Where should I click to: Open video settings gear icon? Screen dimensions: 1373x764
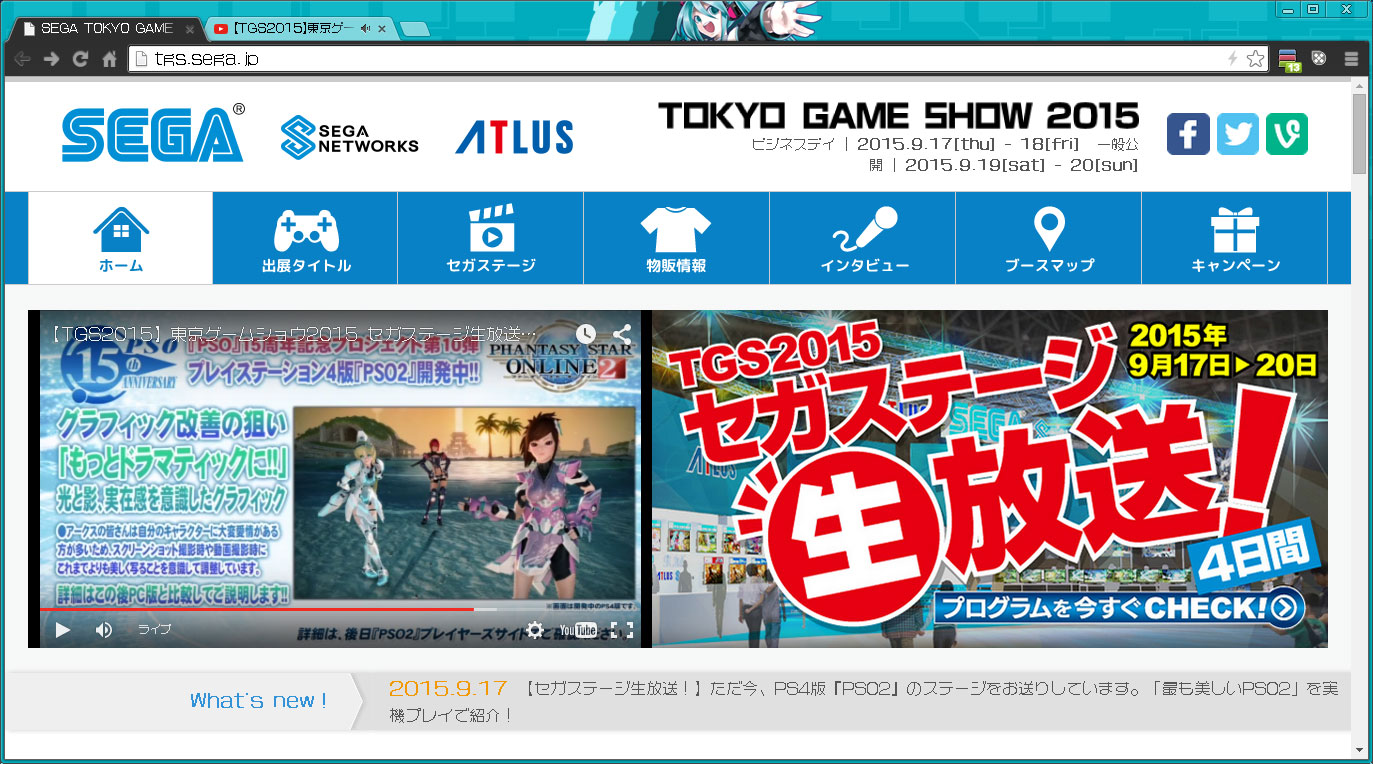click(x=536, y=630)
